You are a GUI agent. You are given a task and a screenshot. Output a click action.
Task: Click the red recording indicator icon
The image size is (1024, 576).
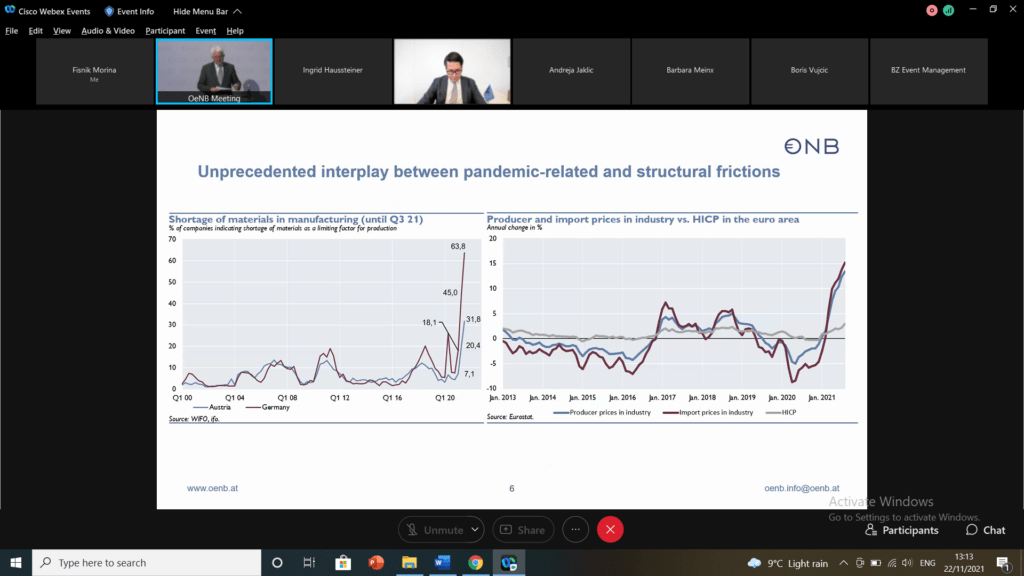coord(932,10)
